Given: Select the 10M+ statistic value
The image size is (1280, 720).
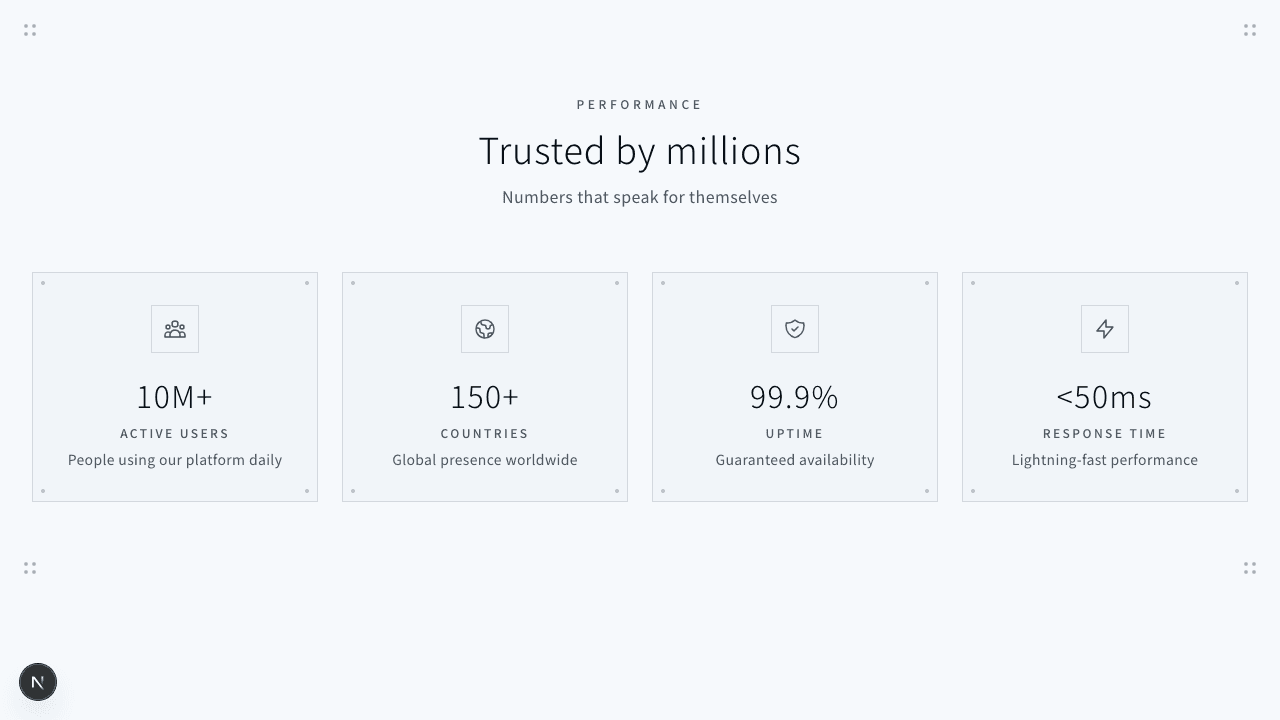Looking at the screenshot, I should click(175, 397).
